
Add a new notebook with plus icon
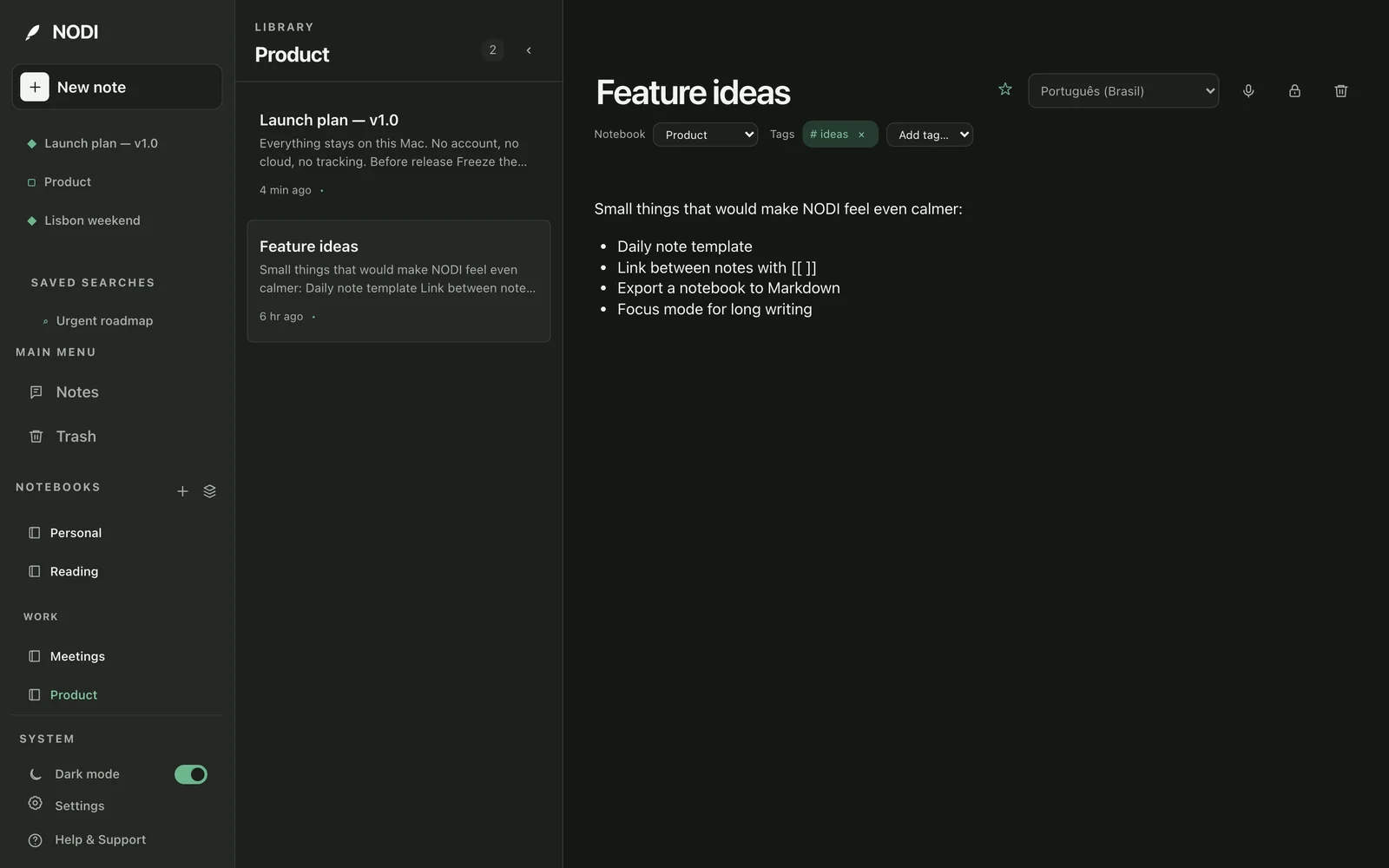(182, 491)
